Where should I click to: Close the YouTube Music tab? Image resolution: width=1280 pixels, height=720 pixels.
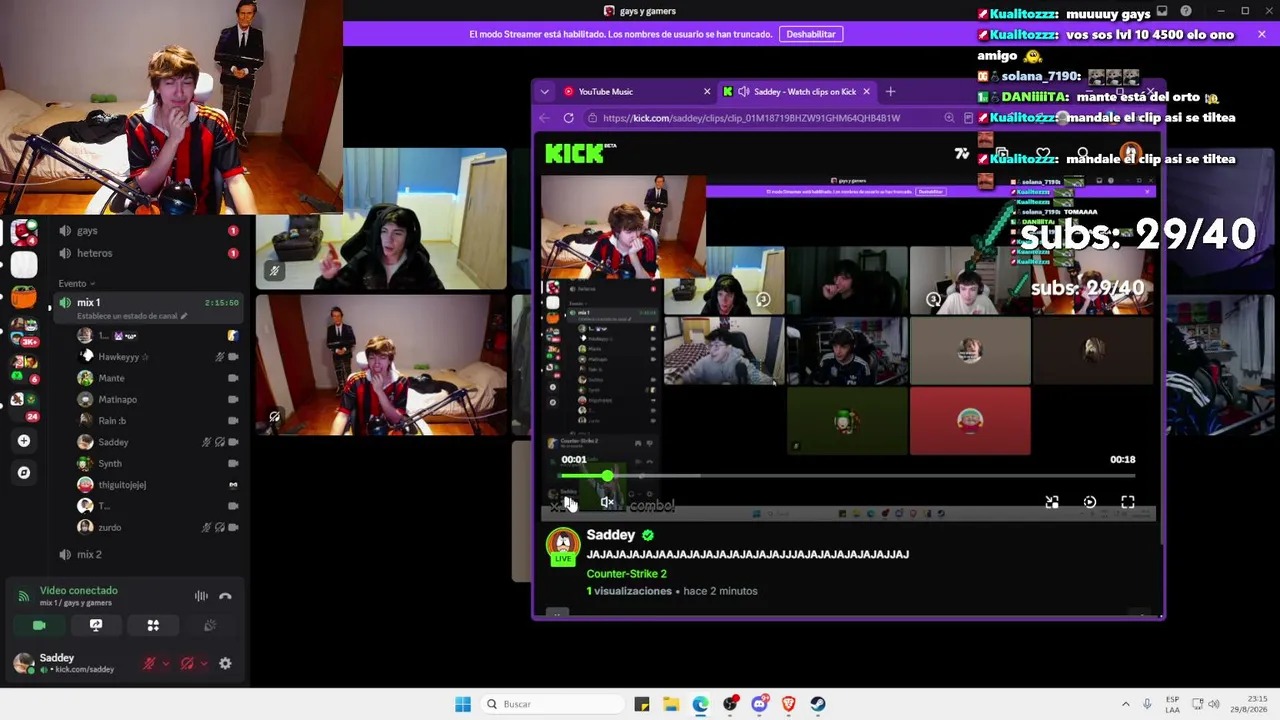point(707,92)
